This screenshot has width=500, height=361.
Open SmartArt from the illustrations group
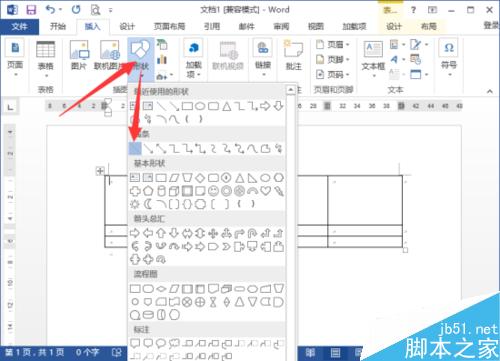coord(162,45)
